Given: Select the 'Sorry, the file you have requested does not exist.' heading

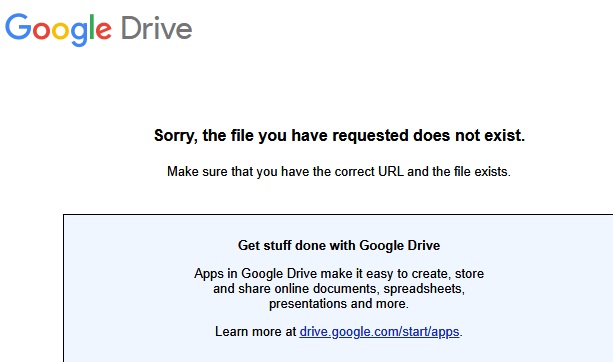Looking at the screenshot, I should click(x=339, y=136).
